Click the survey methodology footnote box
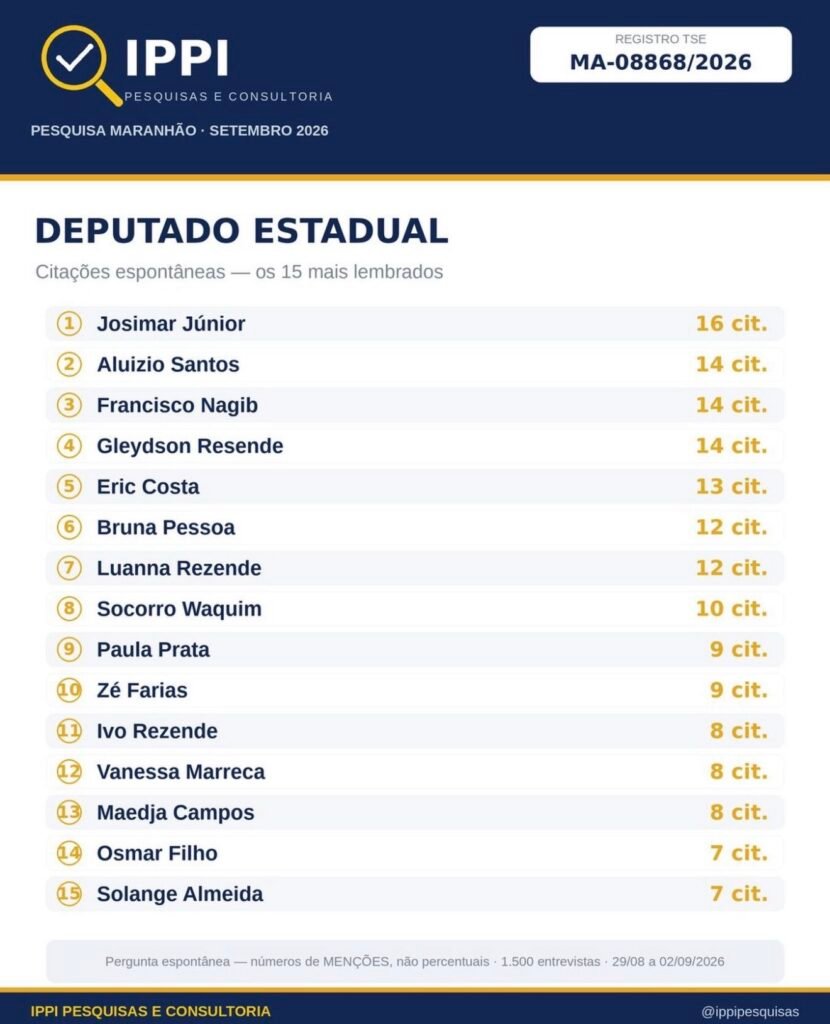This screenshot has width=830, height=1024. (415, 961)
